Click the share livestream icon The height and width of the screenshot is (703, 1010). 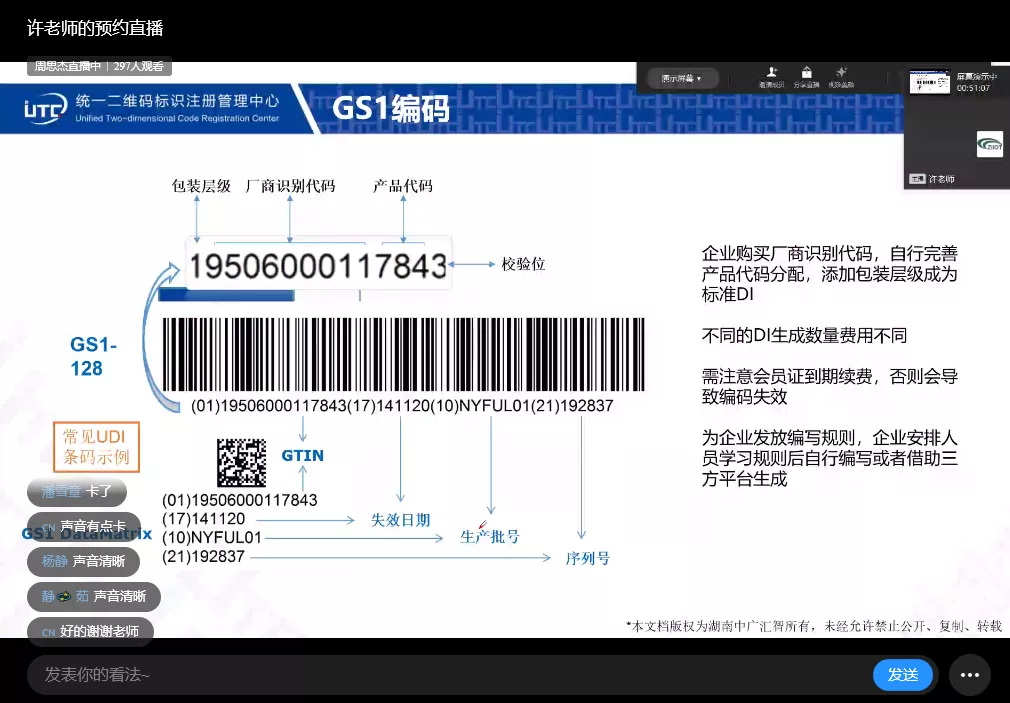806,72
